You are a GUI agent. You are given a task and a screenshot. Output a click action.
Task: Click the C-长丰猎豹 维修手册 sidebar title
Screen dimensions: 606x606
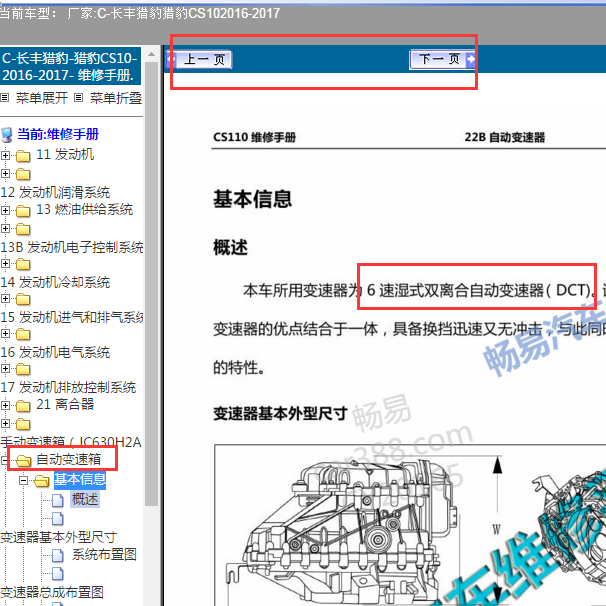(70, 66)
